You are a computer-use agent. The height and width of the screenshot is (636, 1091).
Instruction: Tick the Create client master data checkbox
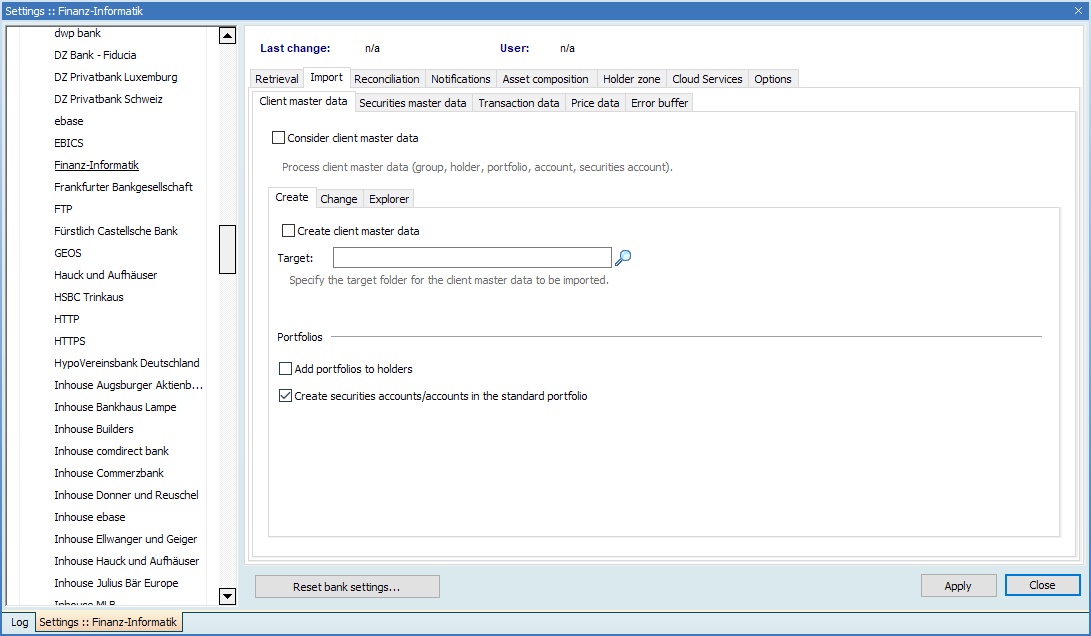[x=289, y=231]
